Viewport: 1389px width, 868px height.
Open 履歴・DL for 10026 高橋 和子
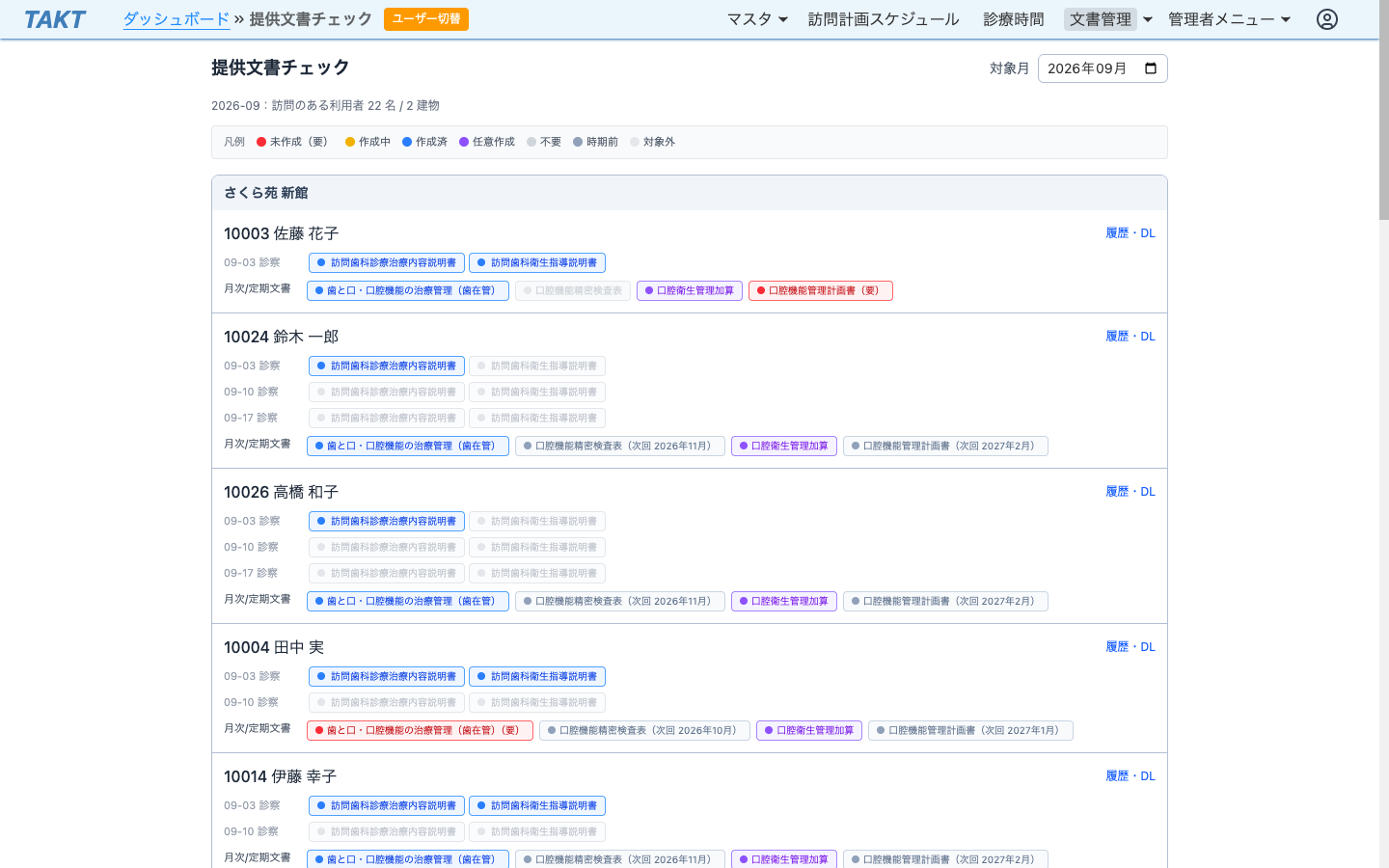tap(1130, 492)
